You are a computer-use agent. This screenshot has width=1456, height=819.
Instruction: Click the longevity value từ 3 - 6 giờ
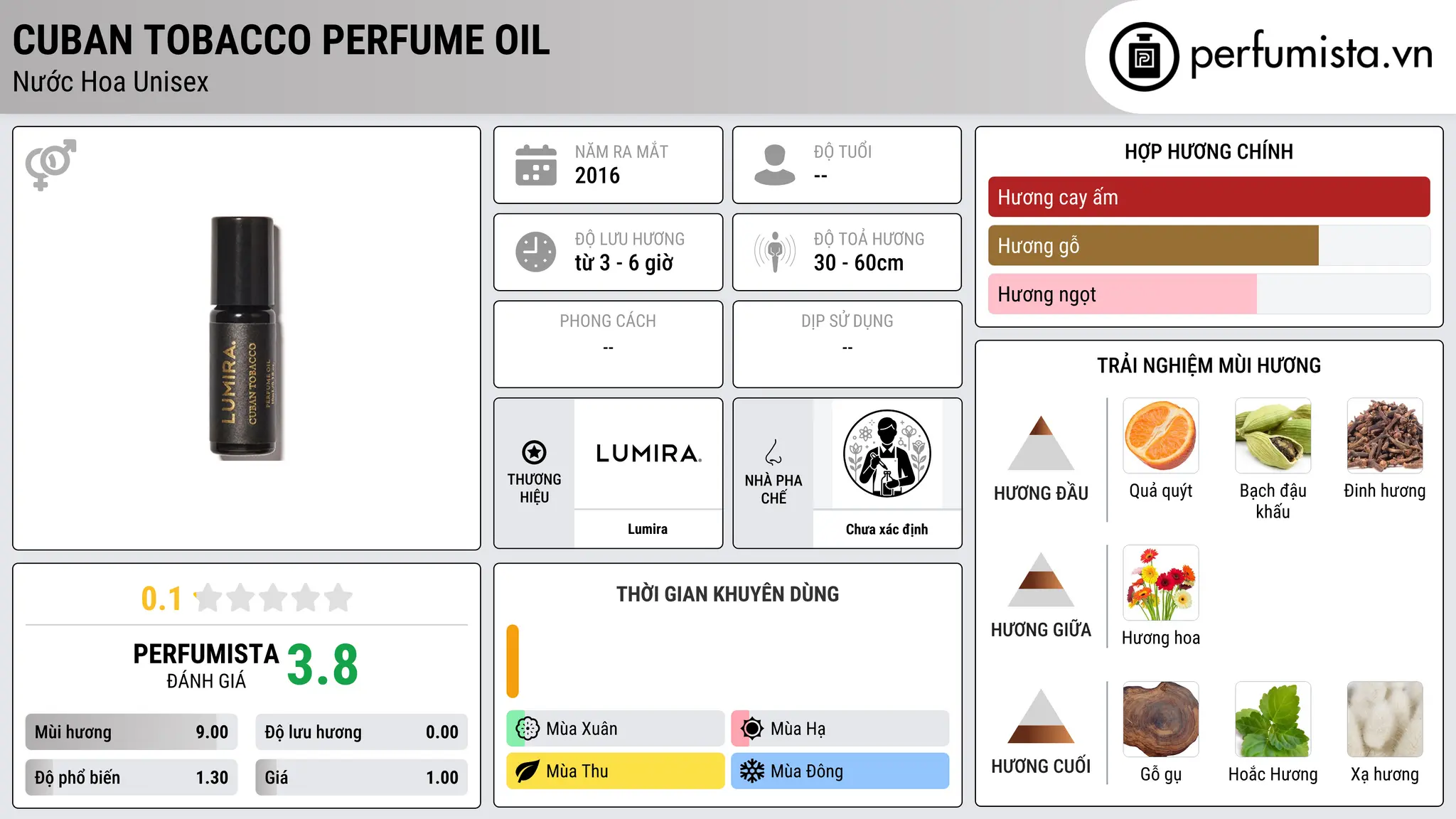click(x=624, y=263)
